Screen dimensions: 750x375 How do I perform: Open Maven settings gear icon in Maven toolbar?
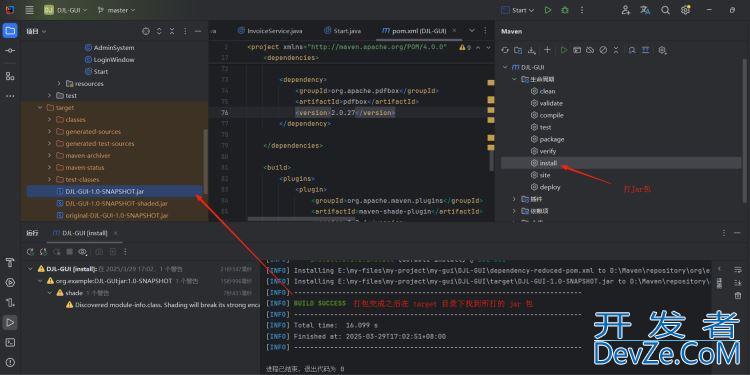662,50
